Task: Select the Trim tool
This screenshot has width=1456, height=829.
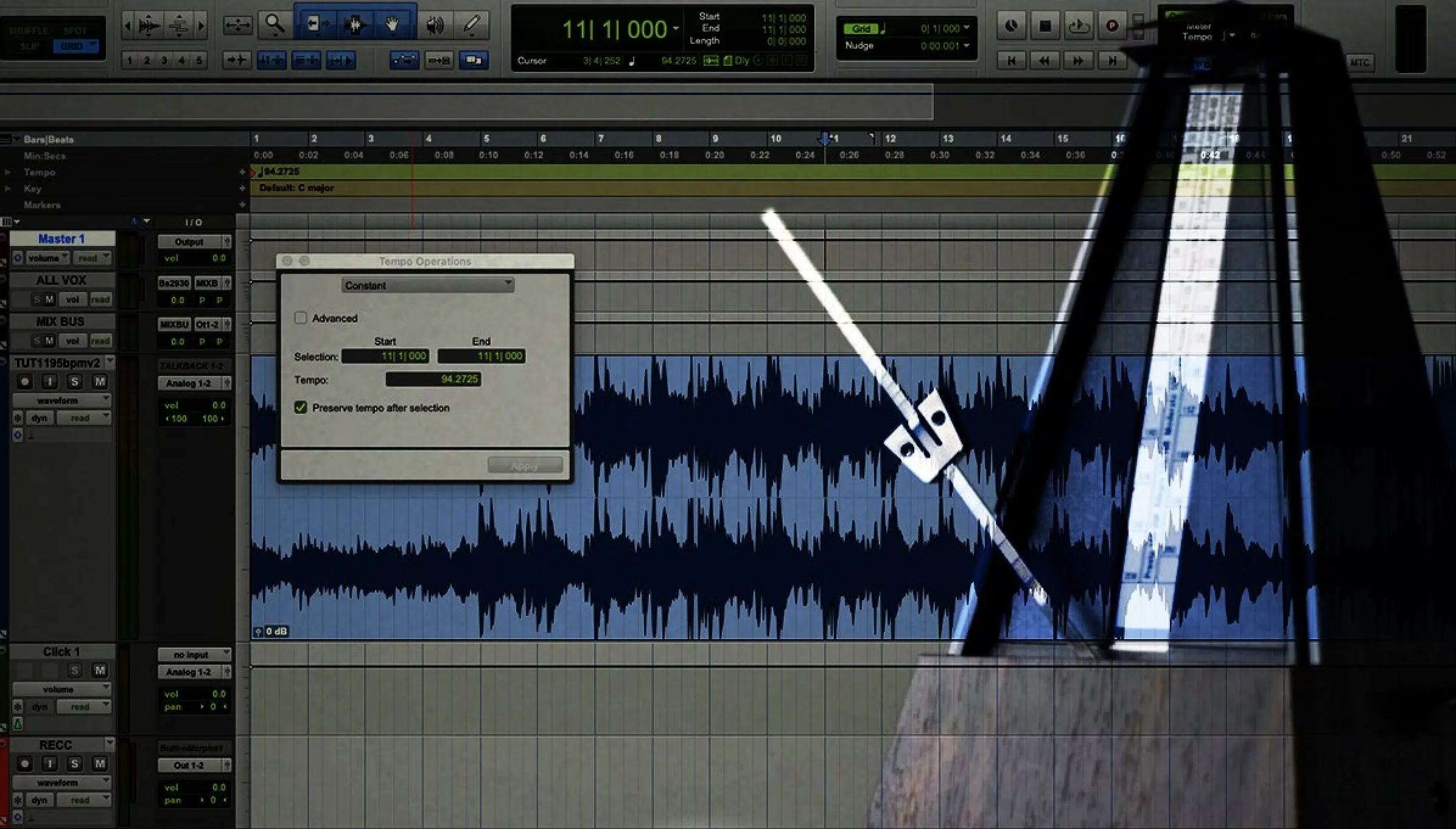Action: (x=317, y=25)
